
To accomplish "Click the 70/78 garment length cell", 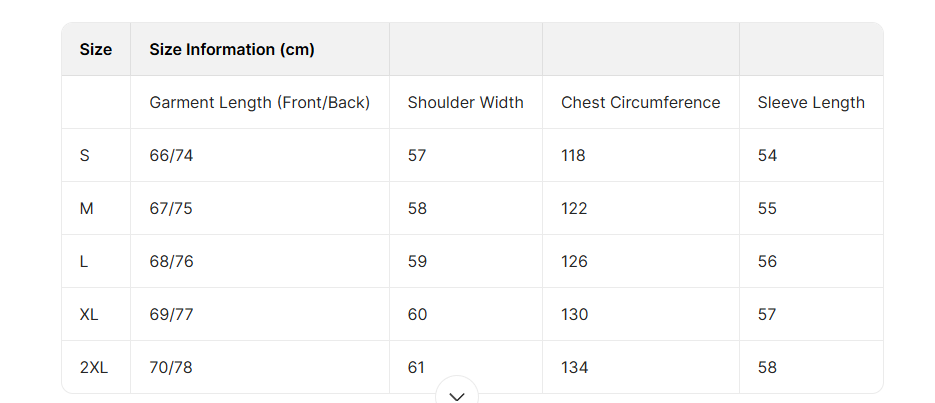I will click(171, 367).
